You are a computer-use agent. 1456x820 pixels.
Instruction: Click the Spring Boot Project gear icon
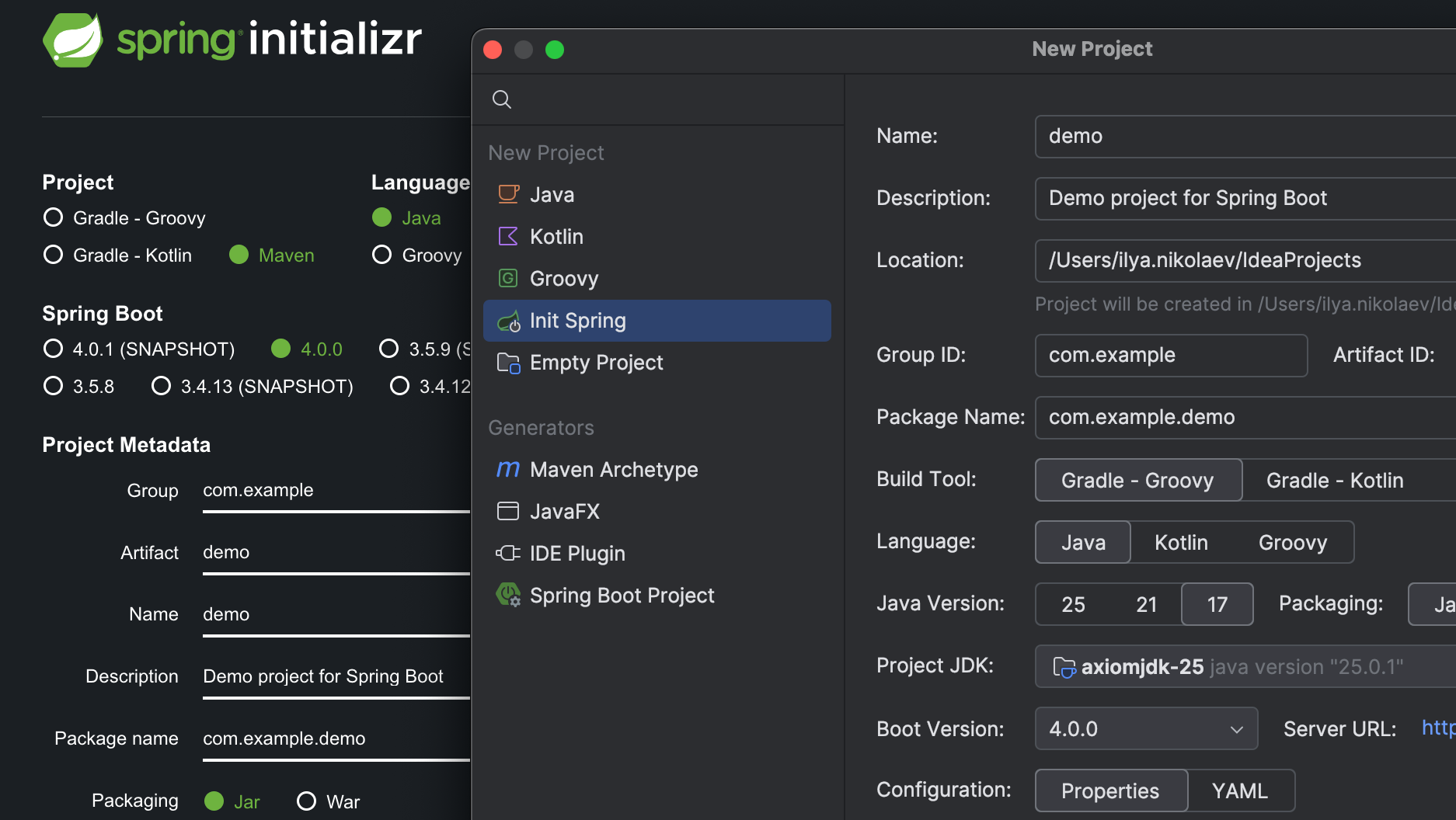pyautogui.click(x=508, y=596)
